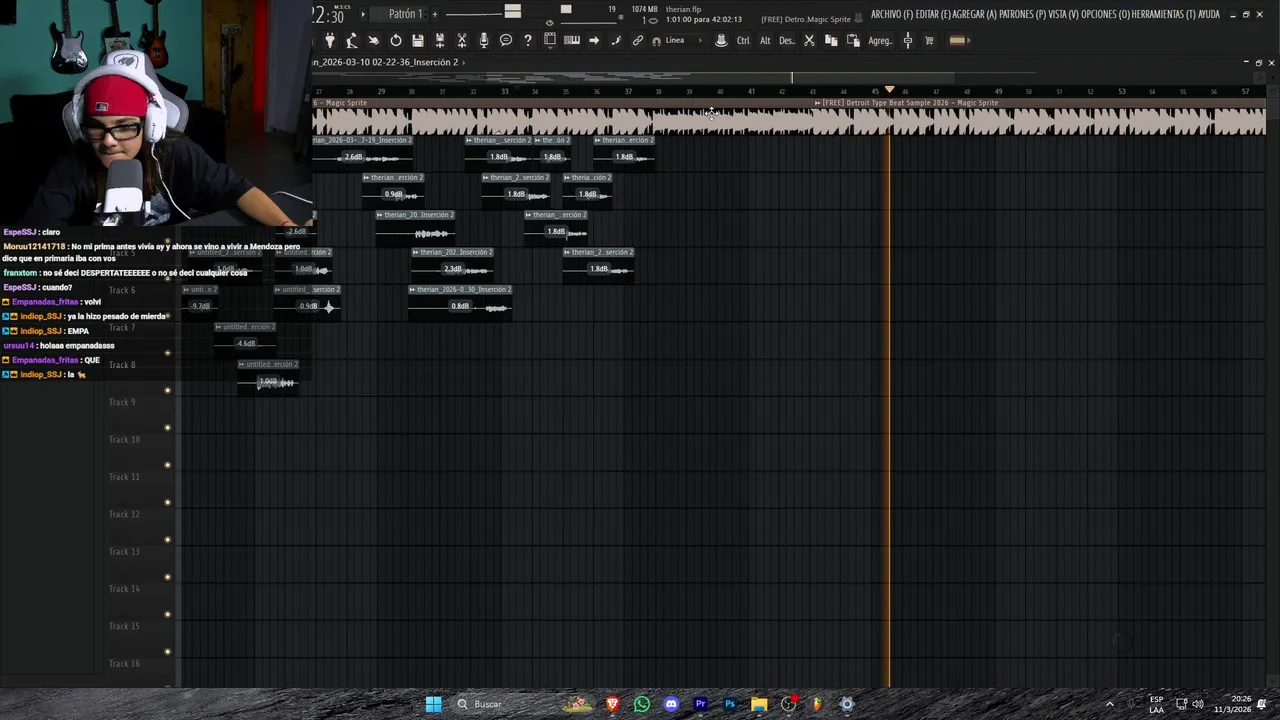This screenshot has width=1280, height=720.
Task: Click the copy pages icon
Action: click(x=831, y=40)
